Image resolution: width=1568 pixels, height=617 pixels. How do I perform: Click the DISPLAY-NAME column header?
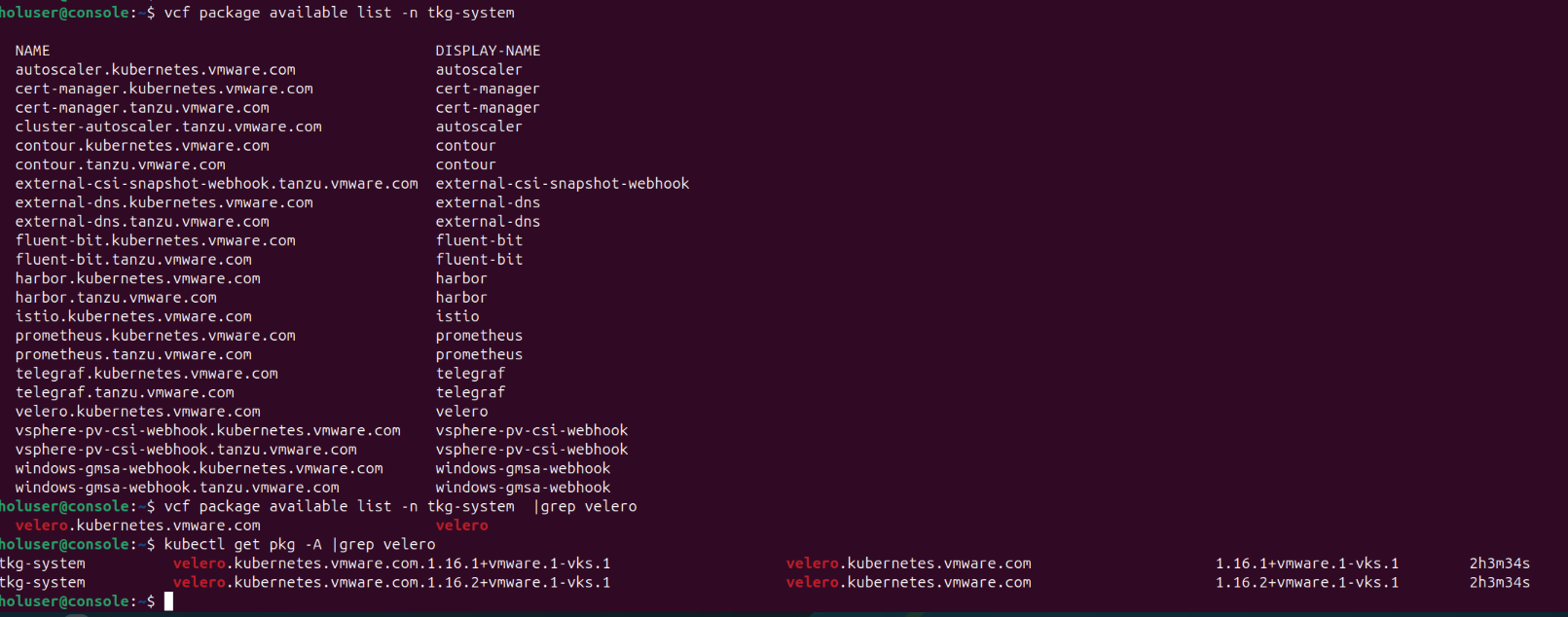(x=488, y=51)
